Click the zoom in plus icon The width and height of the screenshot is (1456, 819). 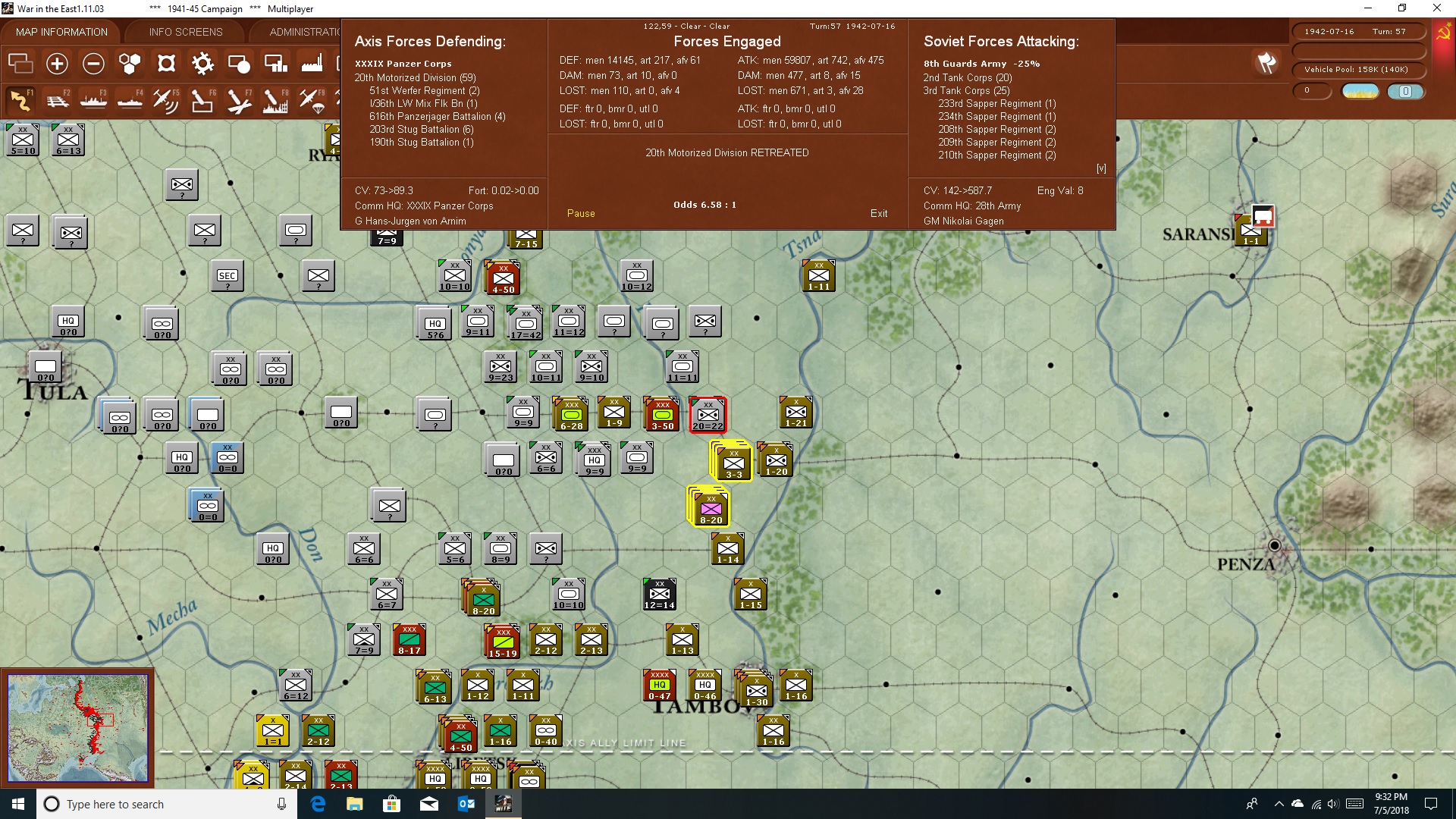[57, 64]
